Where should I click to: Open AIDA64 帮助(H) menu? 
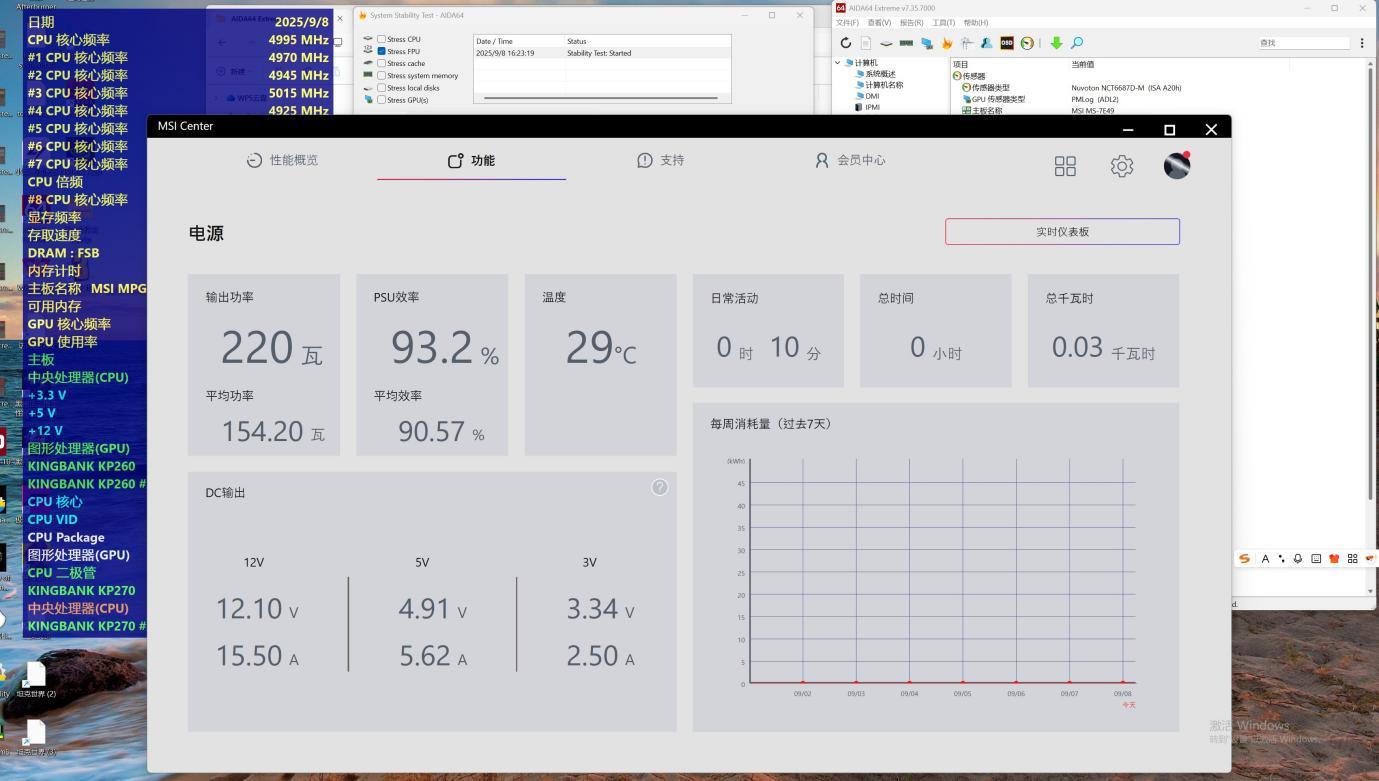coord(976,23)
